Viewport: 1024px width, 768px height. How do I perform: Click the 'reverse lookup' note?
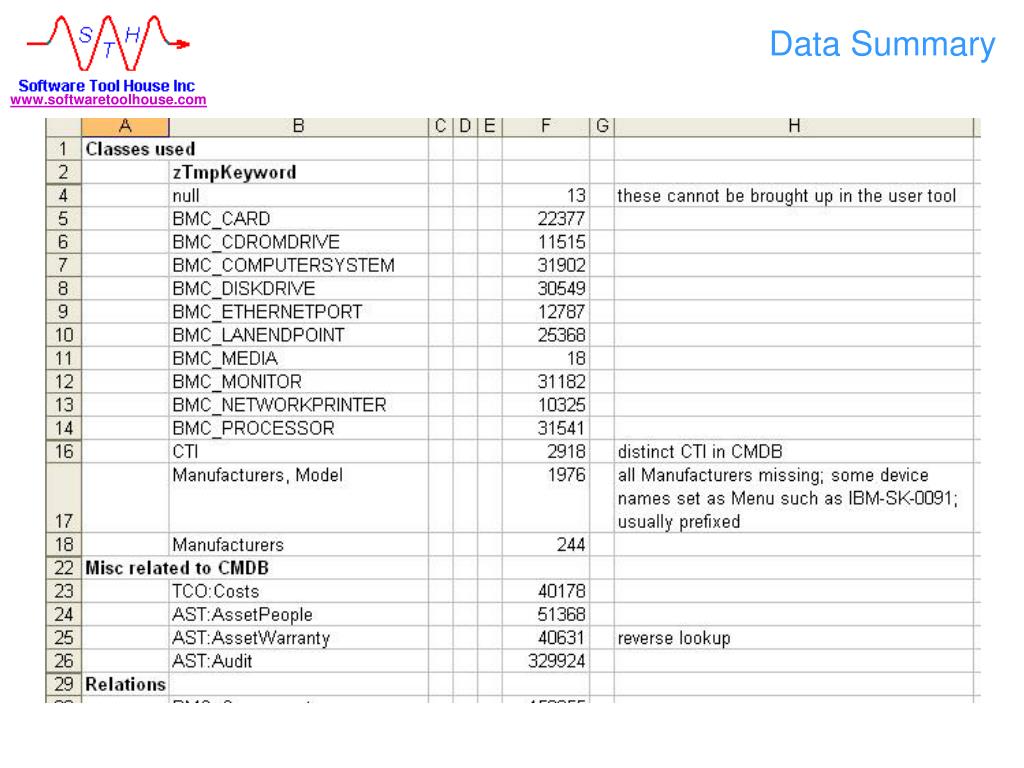click(674, 638)
